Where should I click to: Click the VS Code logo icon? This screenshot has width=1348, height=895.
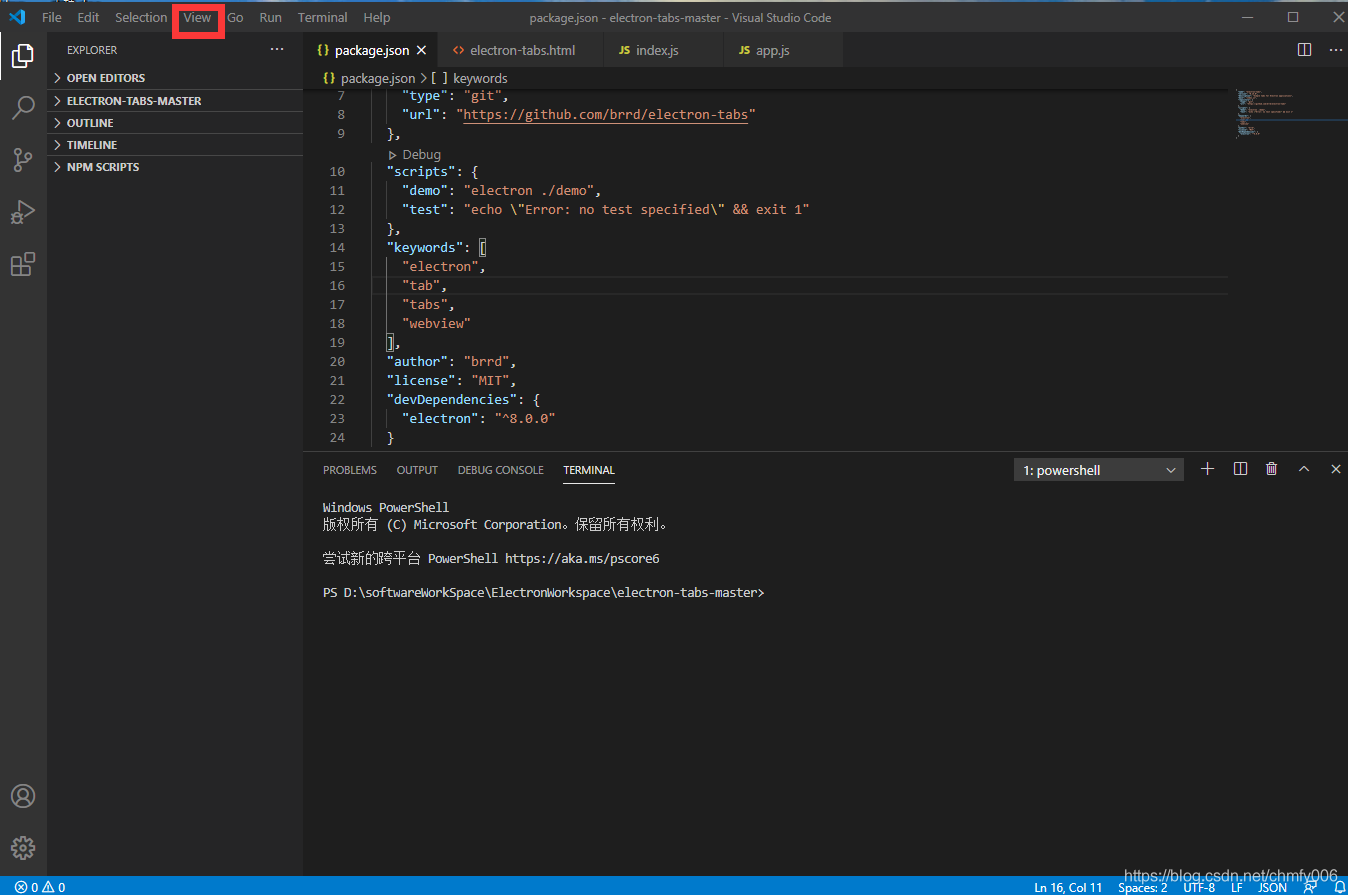[x=17, y=17]
